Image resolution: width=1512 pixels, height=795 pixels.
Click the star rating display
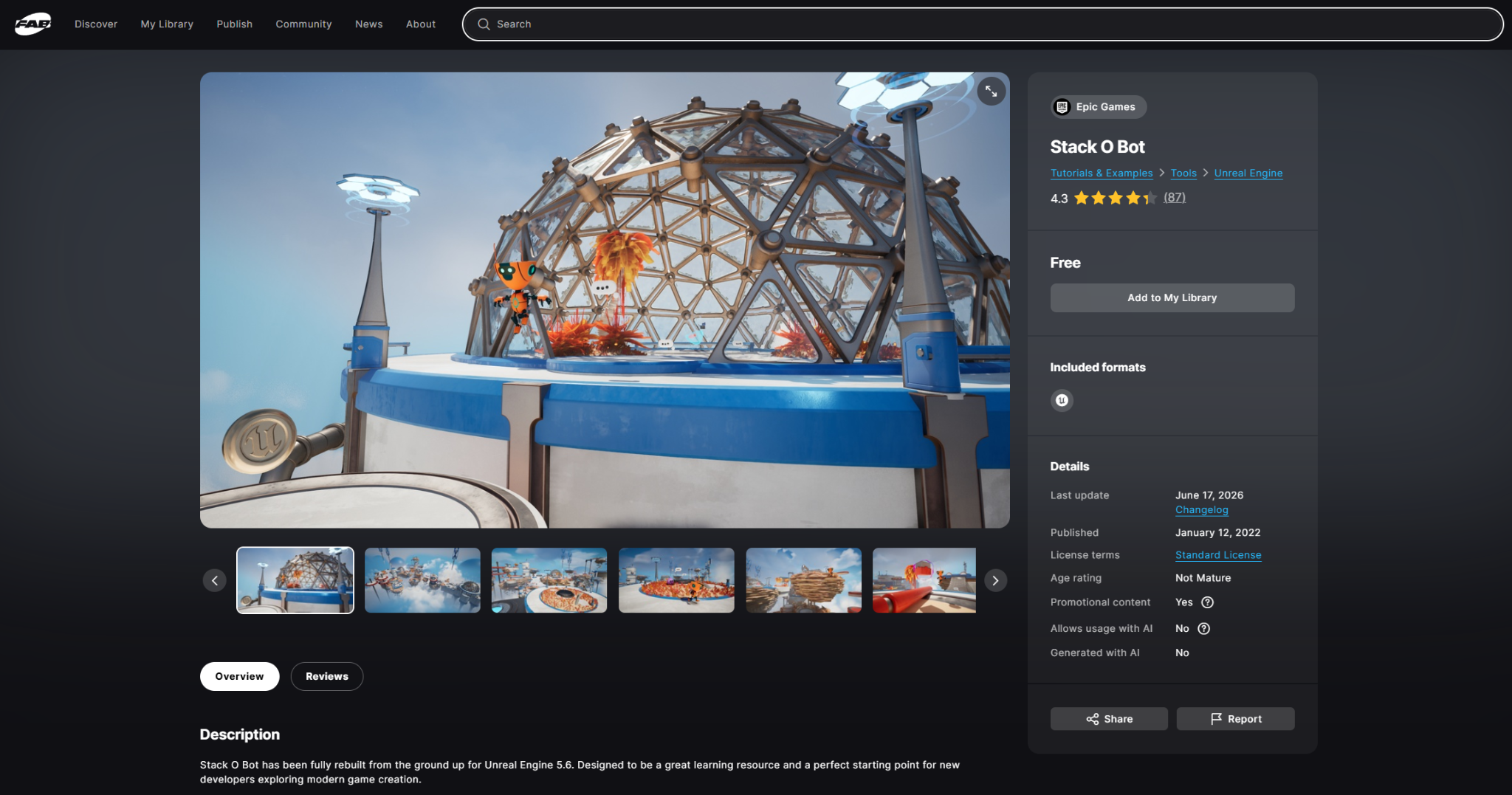click(x=1116, y=198)
